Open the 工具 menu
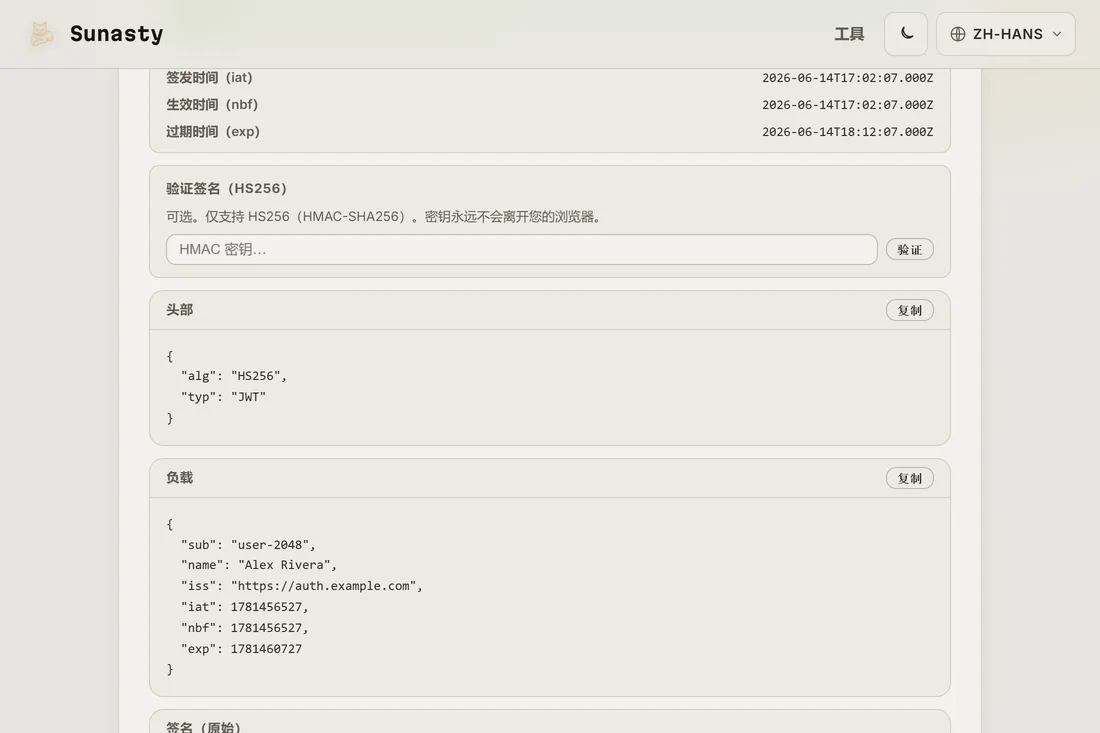1100x733 pixels. (x=849, y=34)
